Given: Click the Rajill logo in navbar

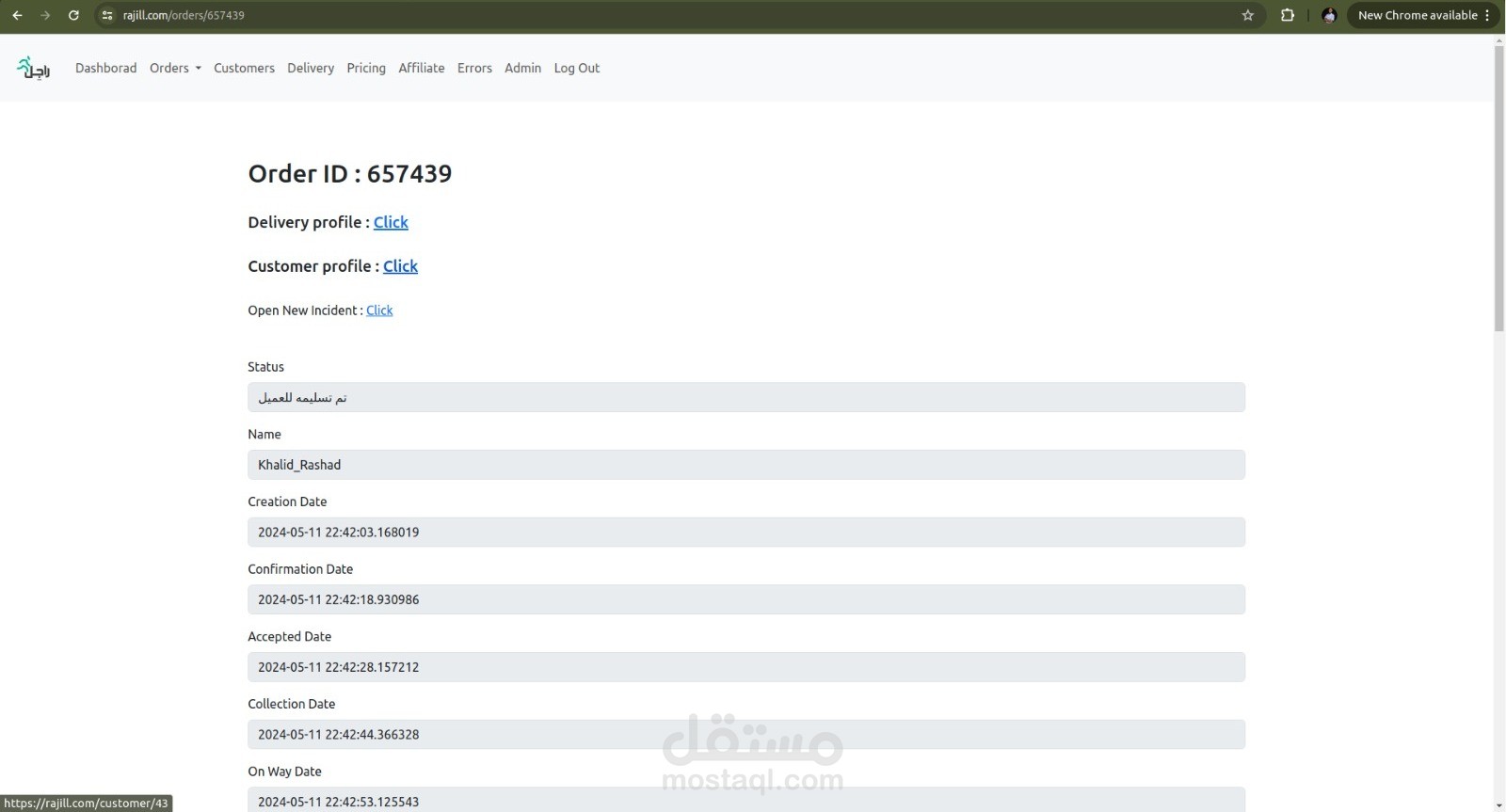Looking at the screenshot, I should coord(34,68).
